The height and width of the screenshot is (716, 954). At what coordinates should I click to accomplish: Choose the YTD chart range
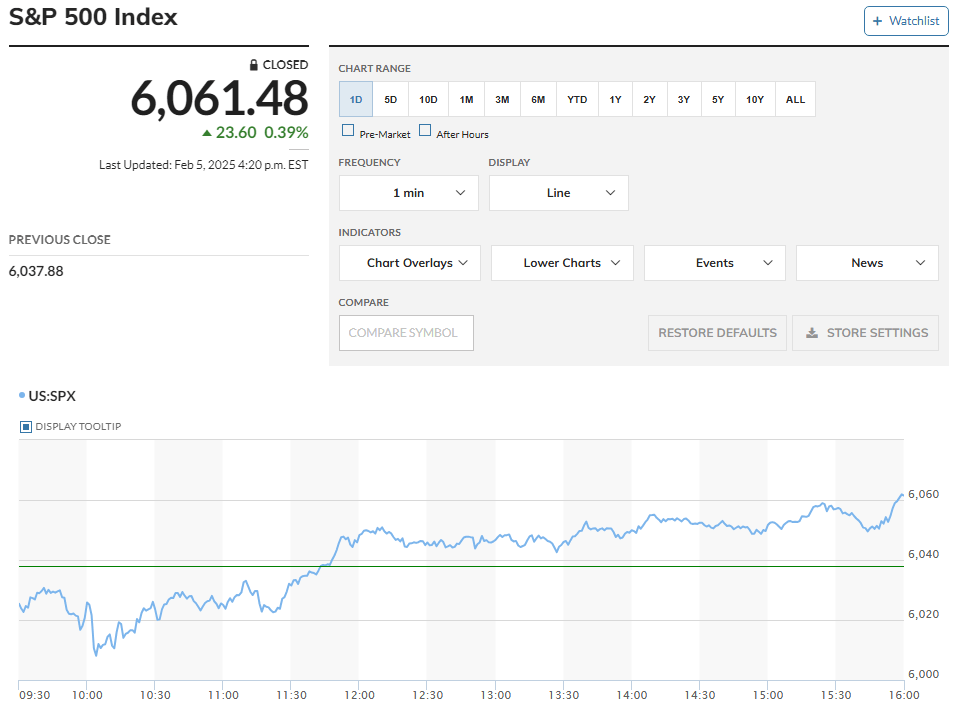577,99
